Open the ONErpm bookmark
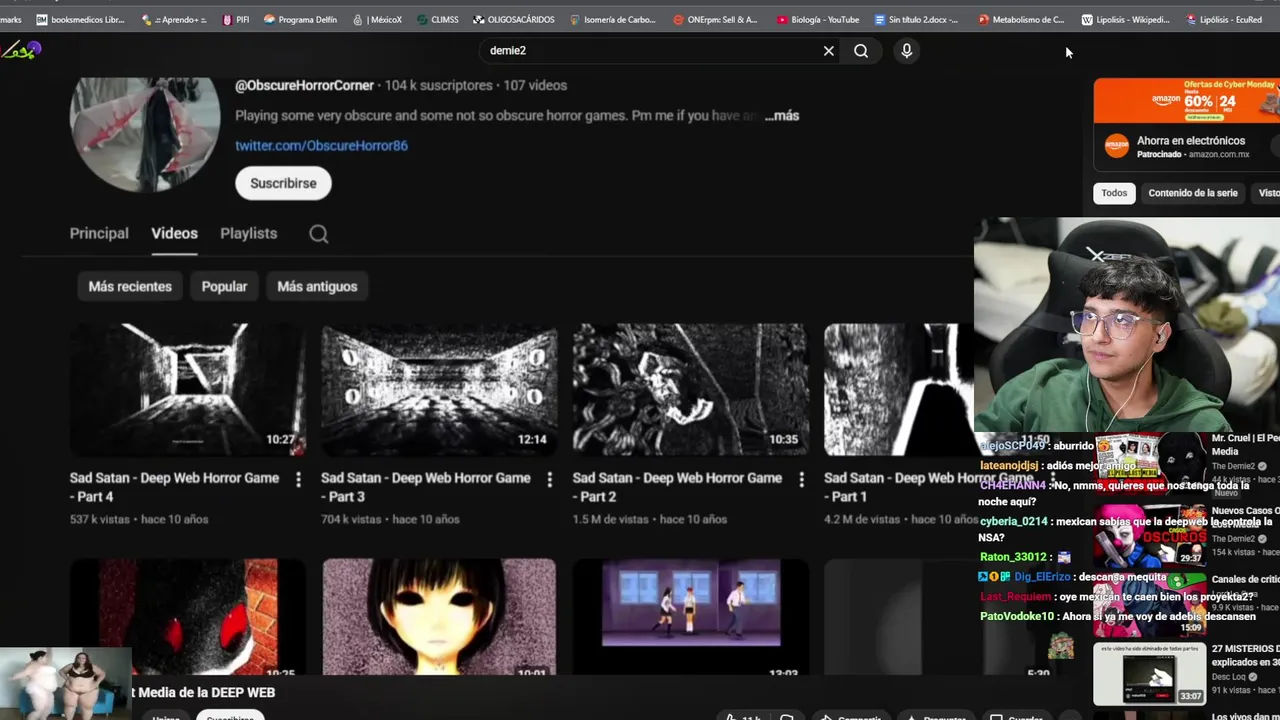The image size is (1280, 720). pyautogui.click(x=716, y=19)
